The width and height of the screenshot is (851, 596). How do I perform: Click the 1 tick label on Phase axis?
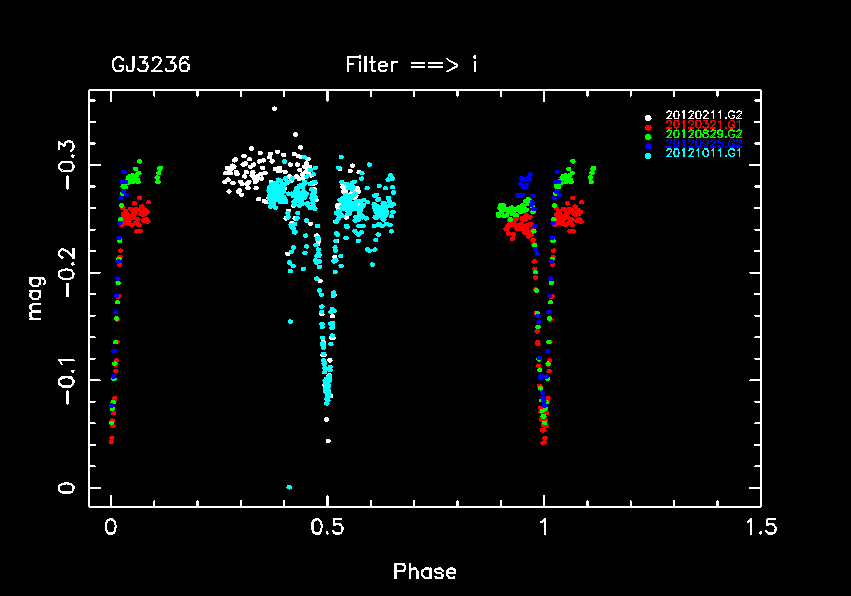(x=544, y=527)
